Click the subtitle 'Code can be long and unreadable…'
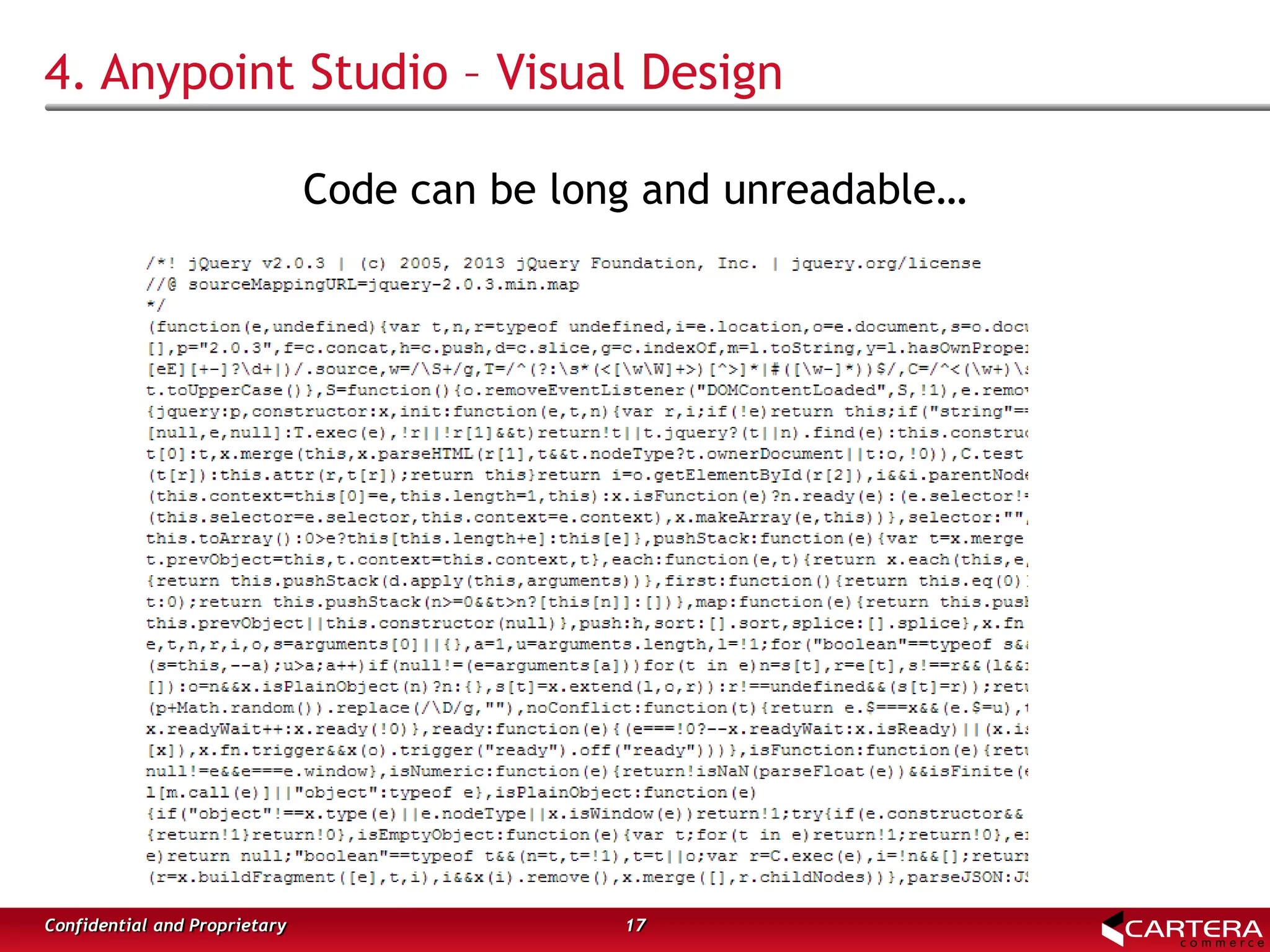The height and width of the screenshot is (952, 1270). (x=635, y=190)
